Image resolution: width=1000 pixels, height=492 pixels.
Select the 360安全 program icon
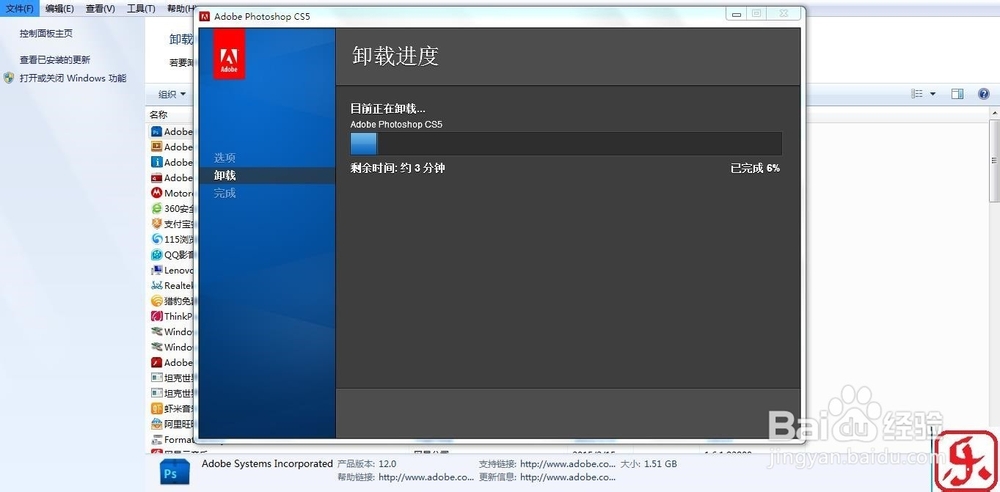(x=156, y=208)
